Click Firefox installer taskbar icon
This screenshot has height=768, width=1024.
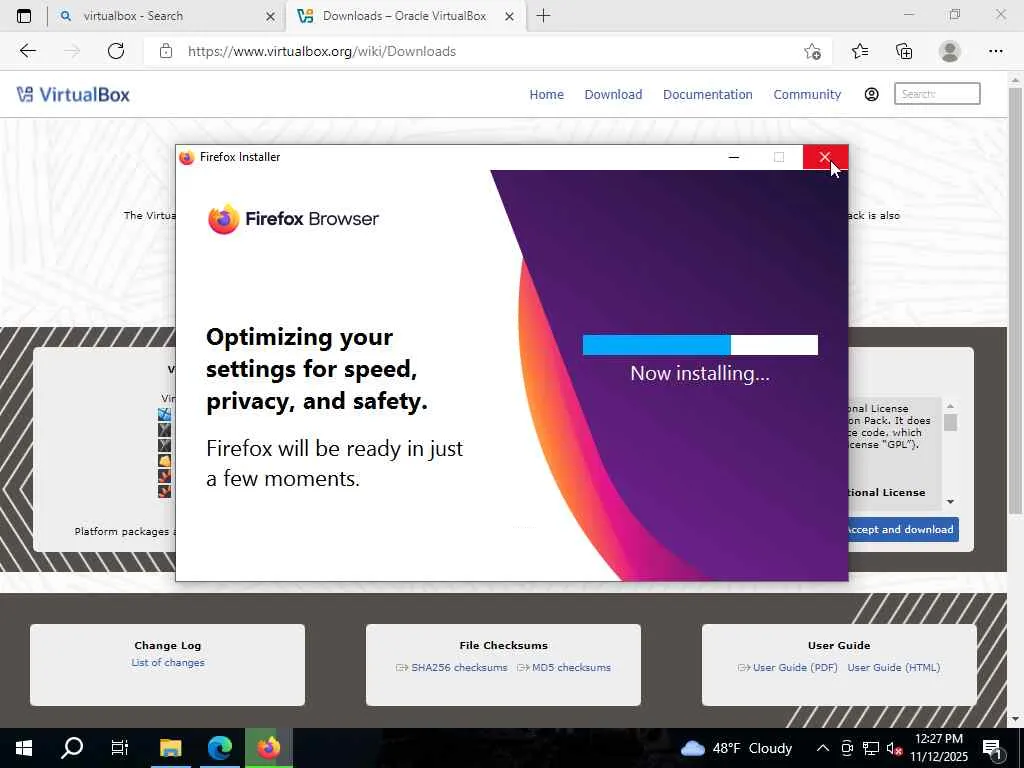[x=268, y=748]
